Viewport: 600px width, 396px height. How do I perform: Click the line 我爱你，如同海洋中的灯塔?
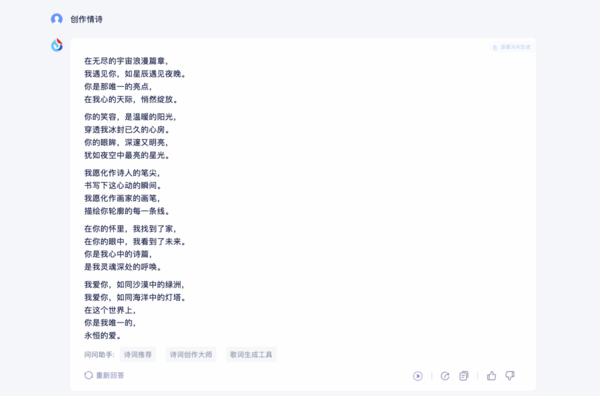coord(135,298)
